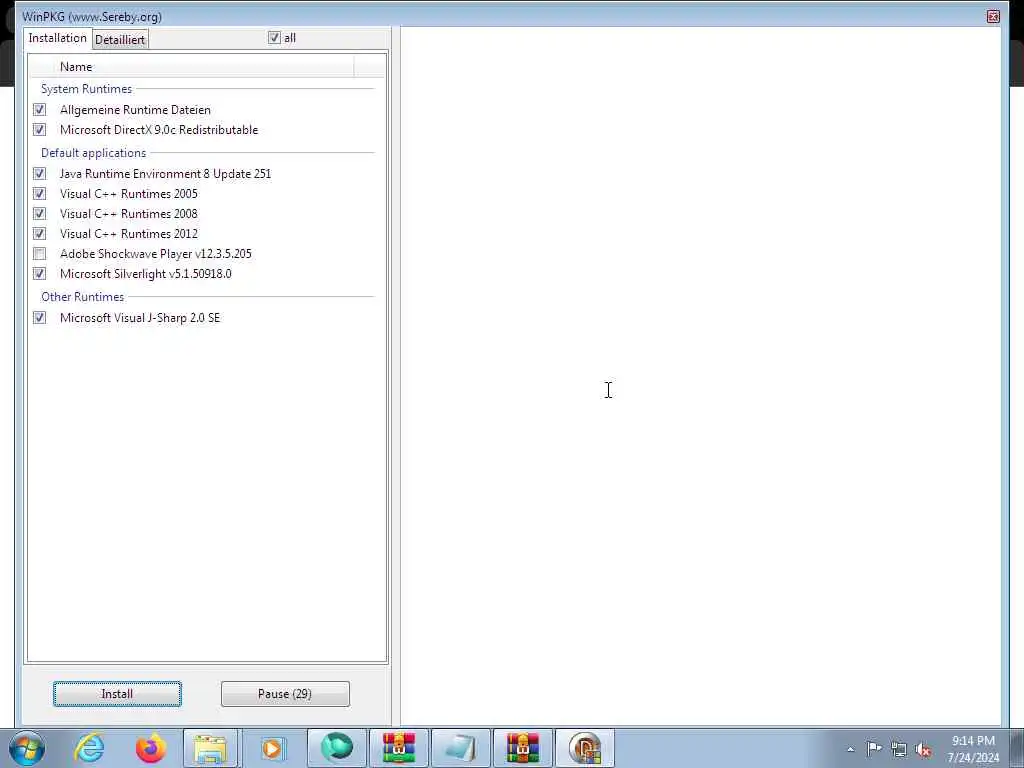Select the Default applications group header
1024x768 pixels.
93,153
